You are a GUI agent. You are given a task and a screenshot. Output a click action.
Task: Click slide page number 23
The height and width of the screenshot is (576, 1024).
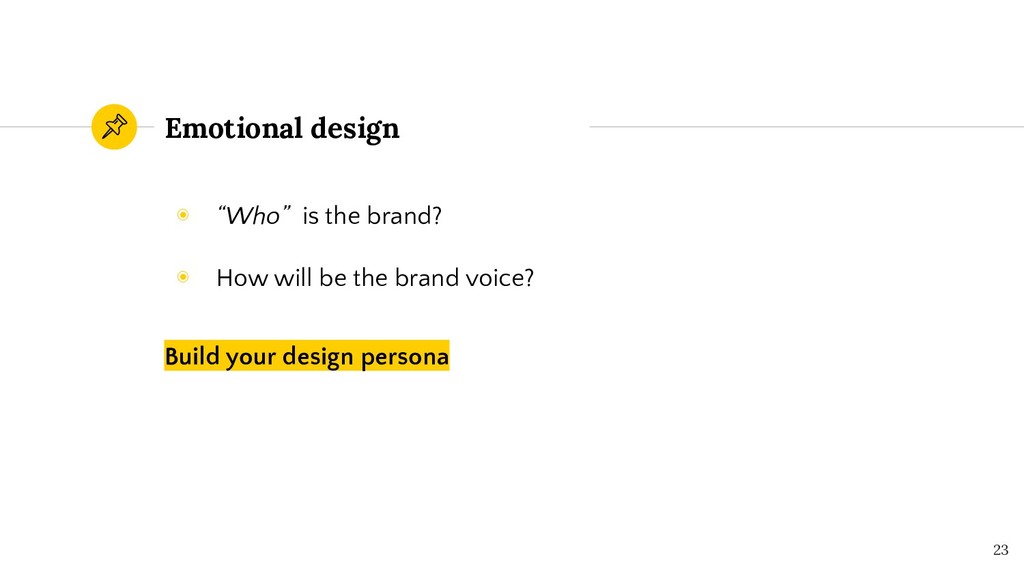[1000, 550]
